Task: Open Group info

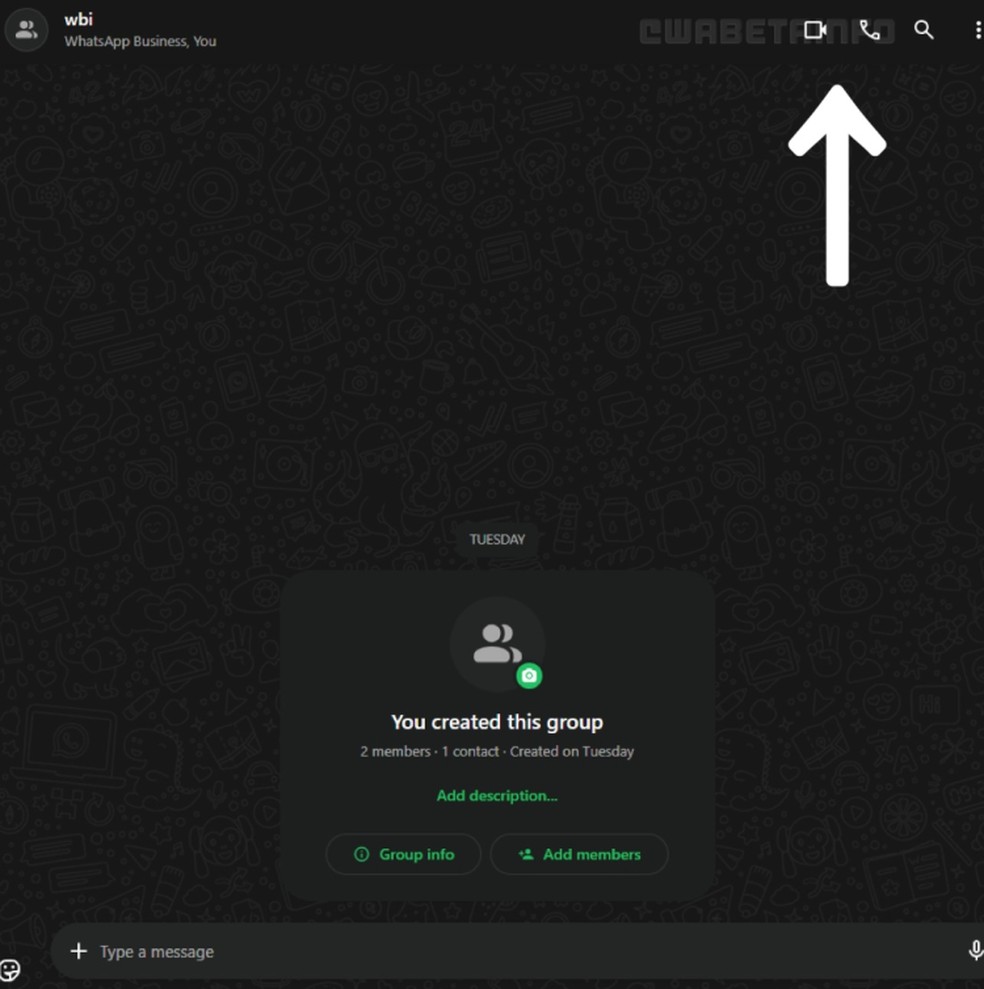Action: pos(403,854)
